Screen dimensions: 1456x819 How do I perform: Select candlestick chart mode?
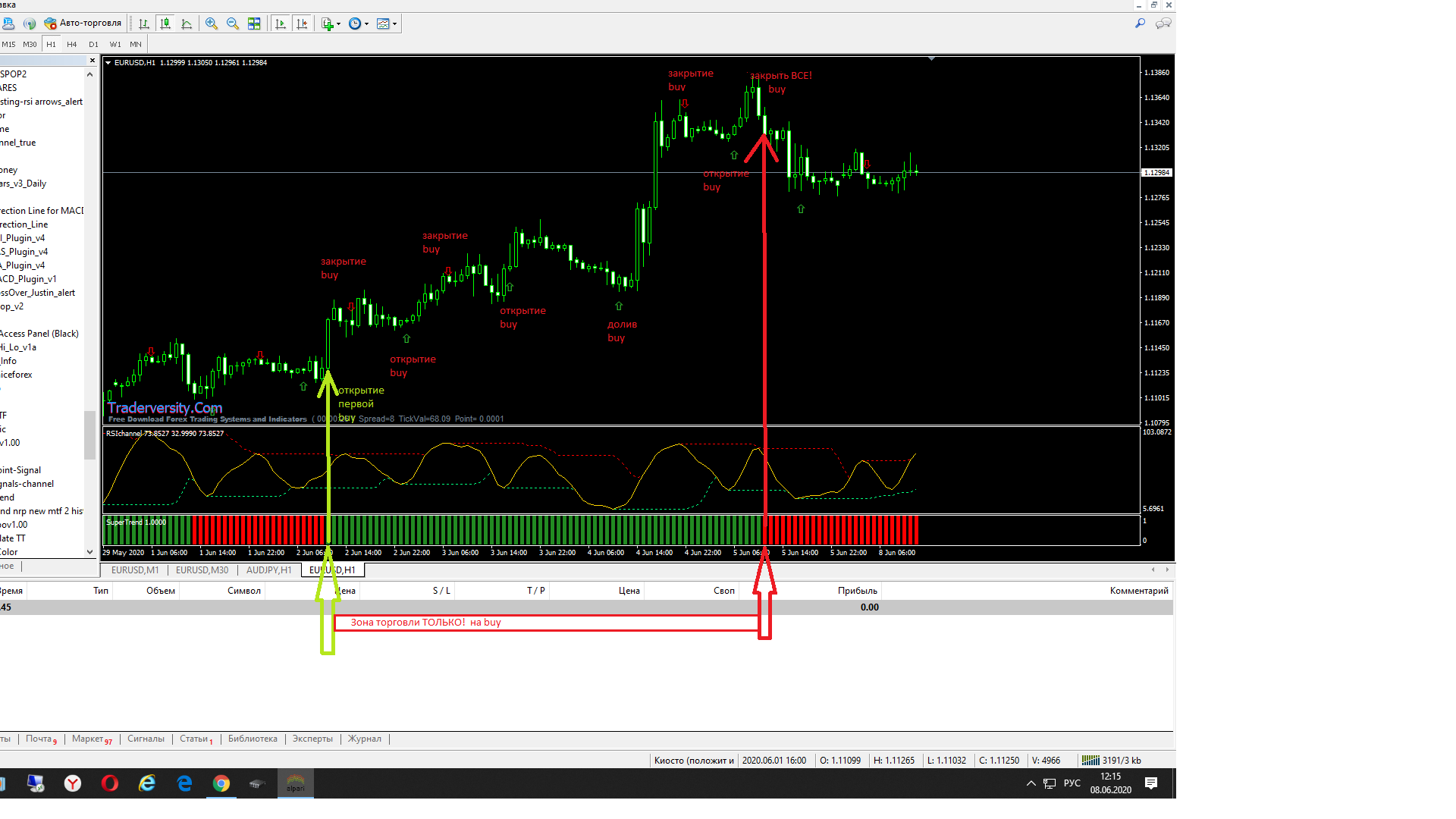tap(165, 24)
